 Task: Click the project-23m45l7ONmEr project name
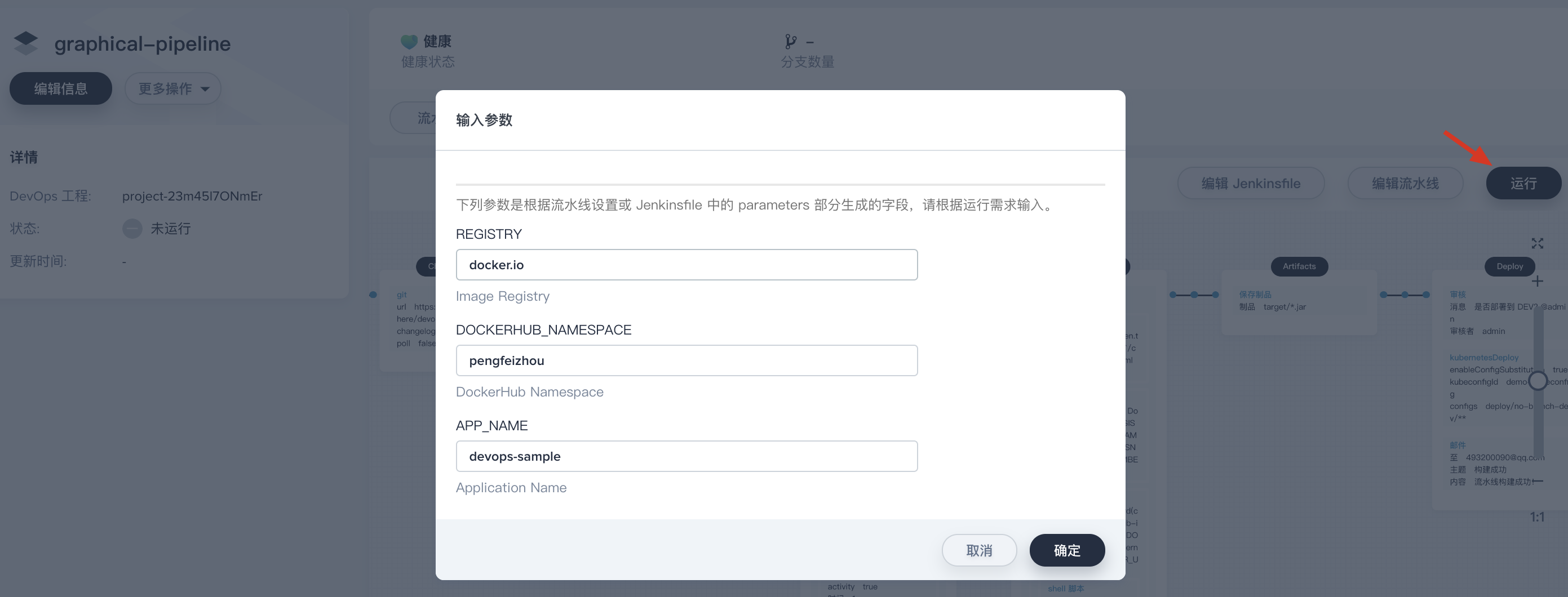click(x=192, y=196)
